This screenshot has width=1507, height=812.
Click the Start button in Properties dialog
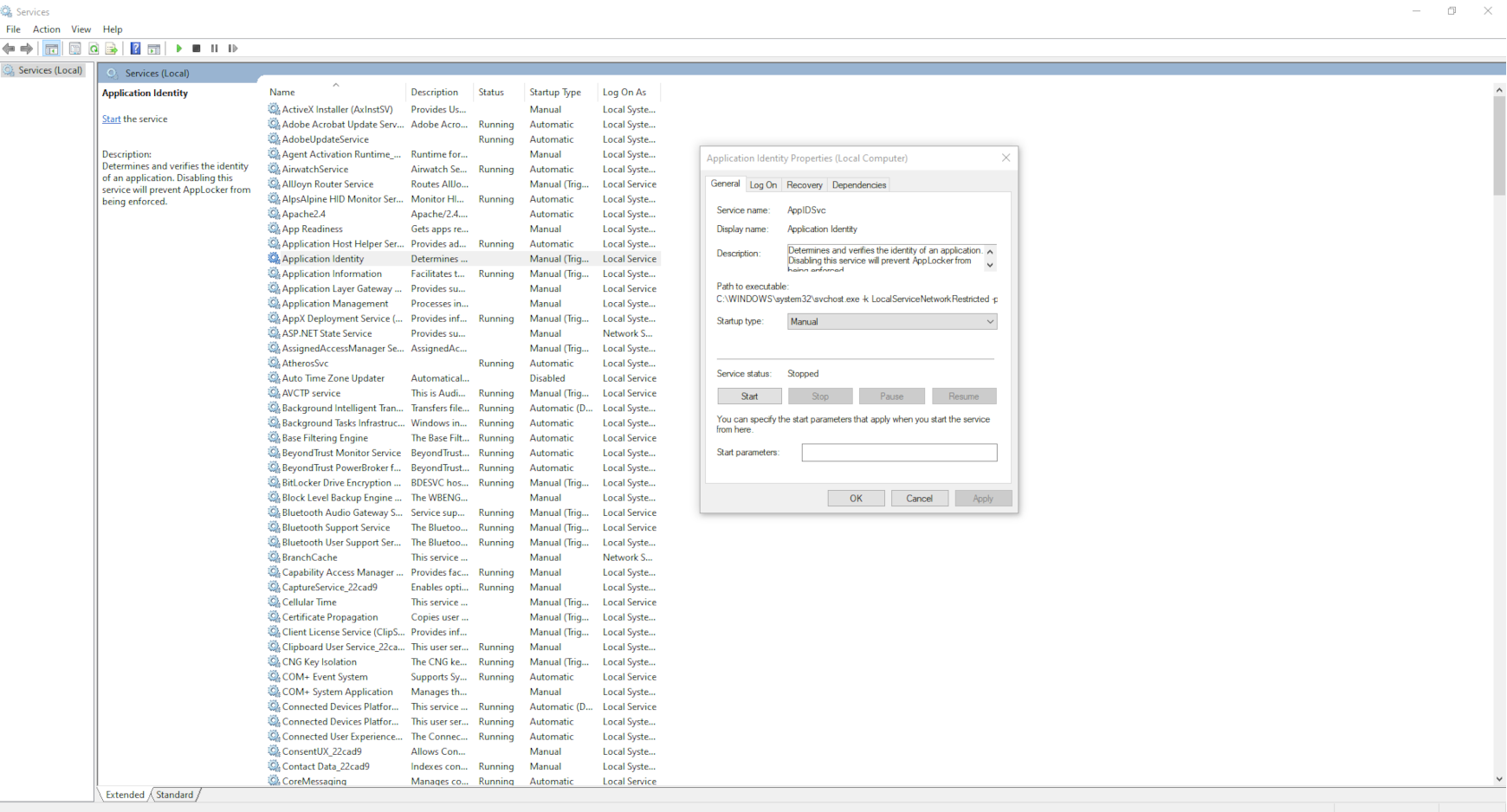pos(748,396)
